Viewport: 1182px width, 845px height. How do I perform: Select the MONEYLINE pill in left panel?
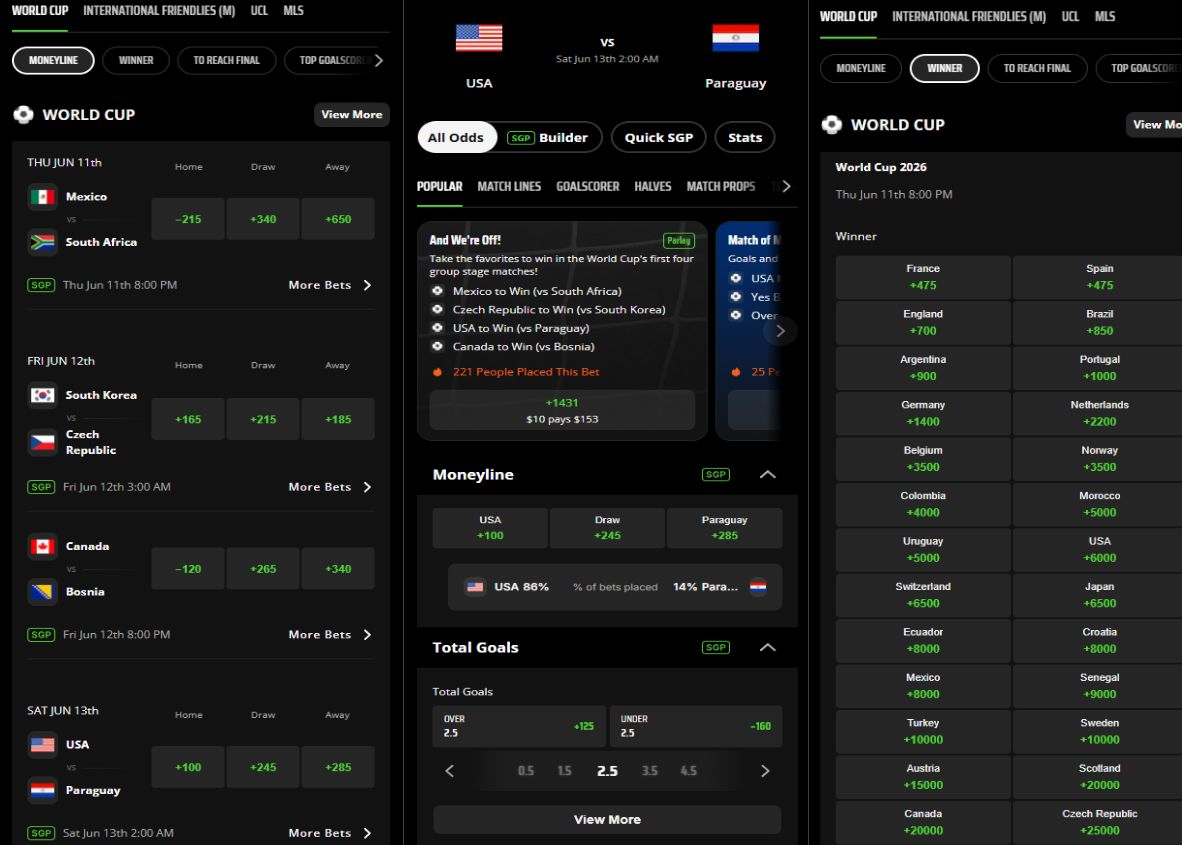pos(53,60)
